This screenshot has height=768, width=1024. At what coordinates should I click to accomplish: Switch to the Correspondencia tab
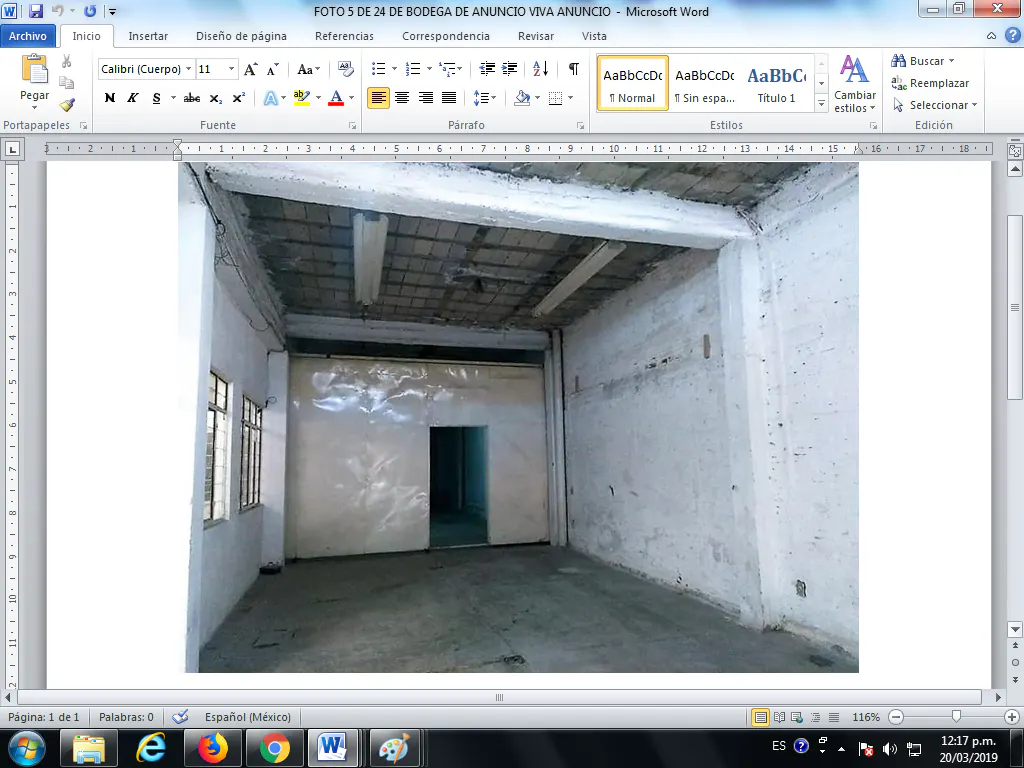445,36
